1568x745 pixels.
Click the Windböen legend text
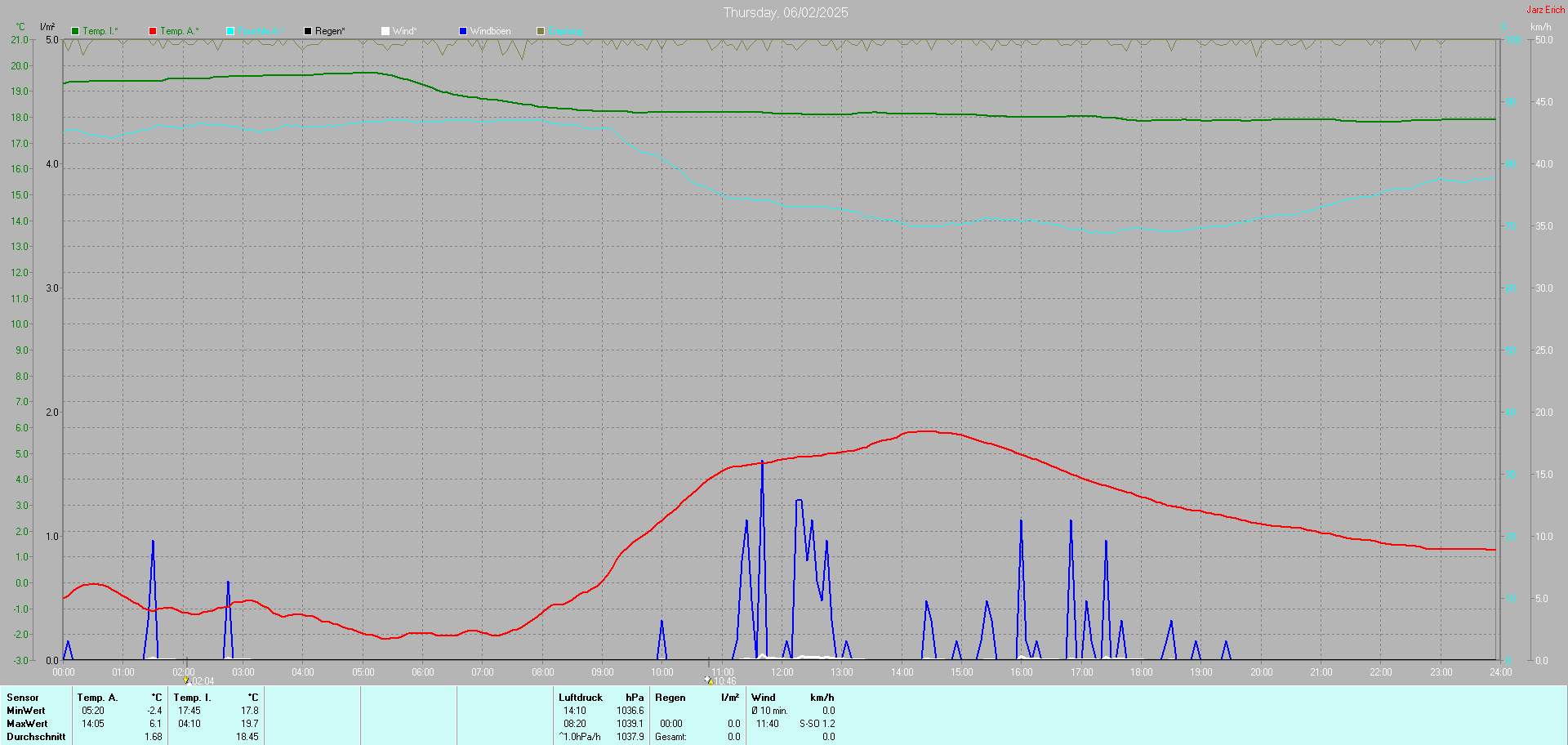pos(491,31)
